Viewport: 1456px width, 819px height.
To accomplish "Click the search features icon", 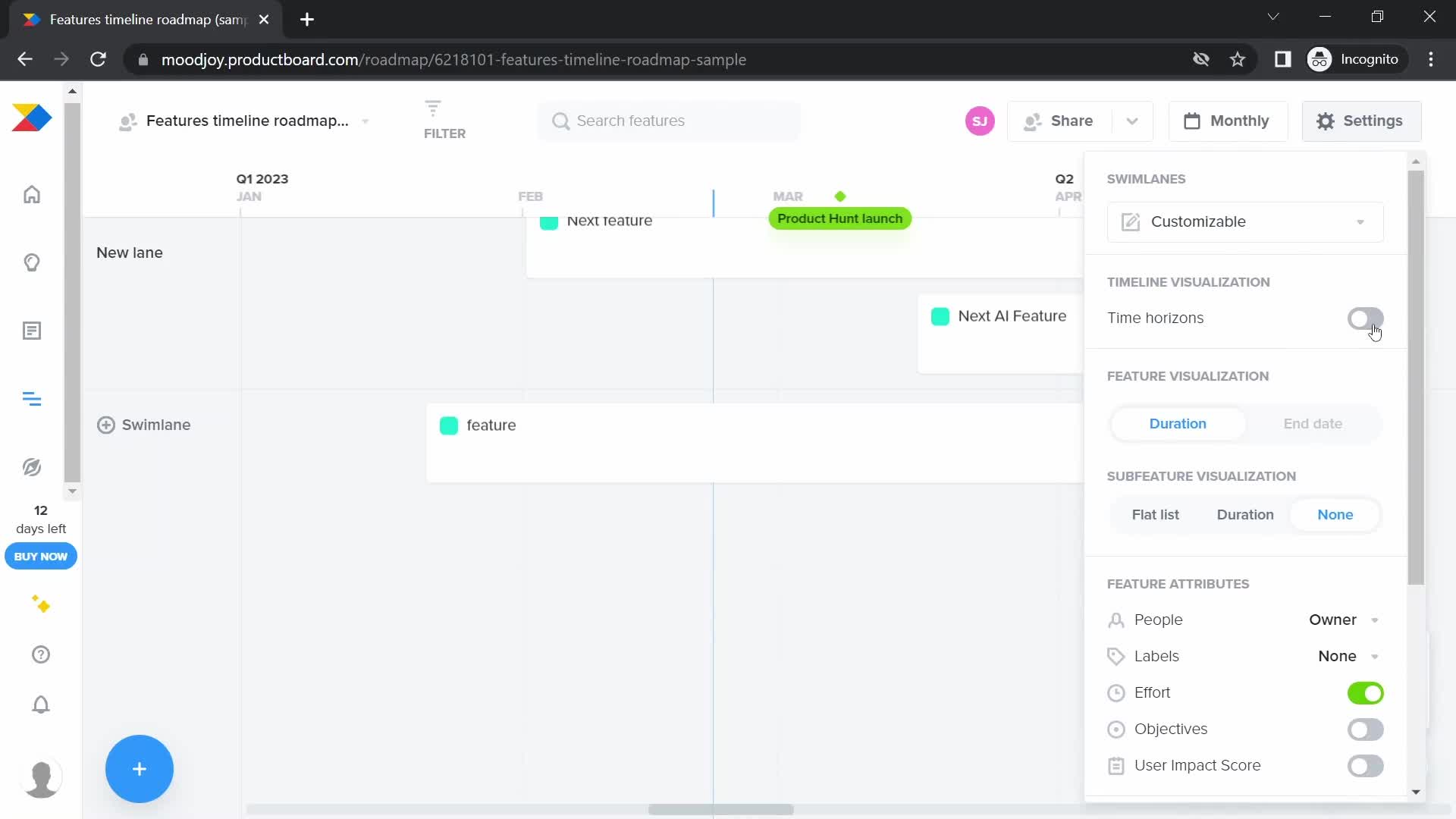I will [x=561, y=120].
